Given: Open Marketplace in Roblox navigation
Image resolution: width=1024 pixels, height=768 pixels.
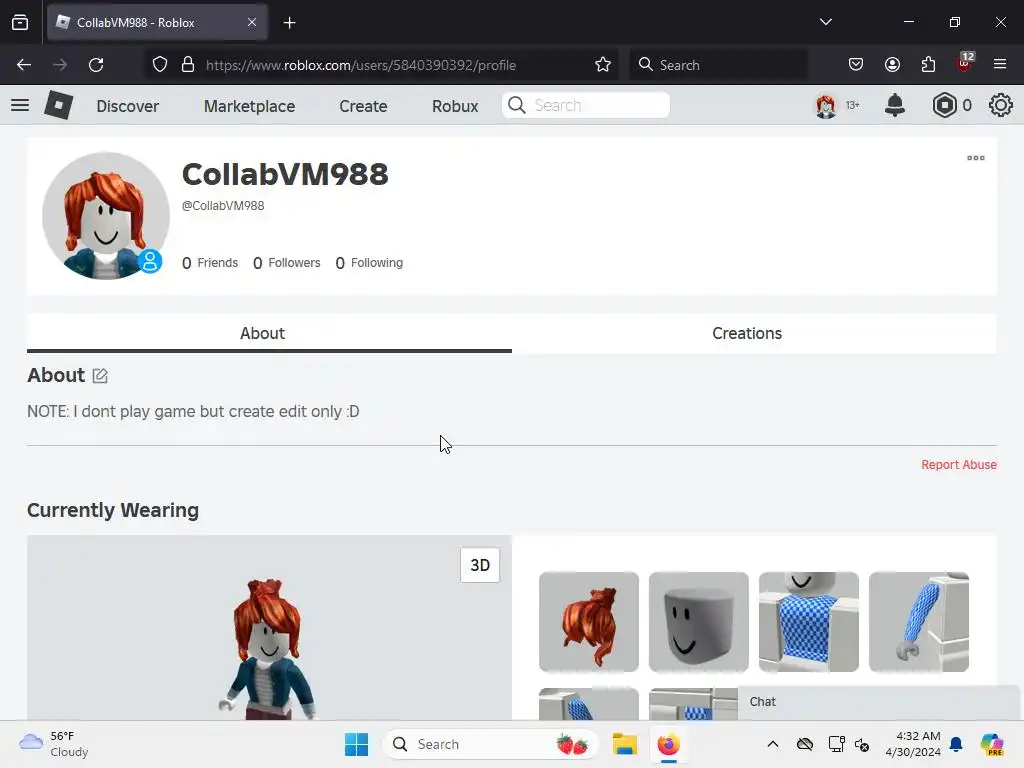Looking at the screenshot, I should pyautogui.click(x=249, y=106).
